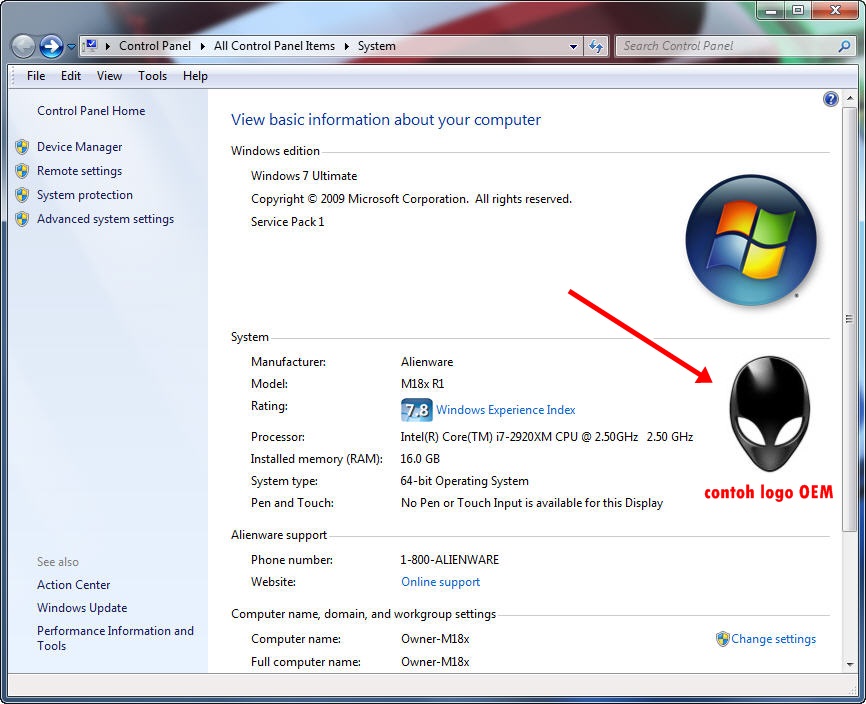866x704 pixels.
Task: Open help via the question mark icon
Action: [830, 99]
